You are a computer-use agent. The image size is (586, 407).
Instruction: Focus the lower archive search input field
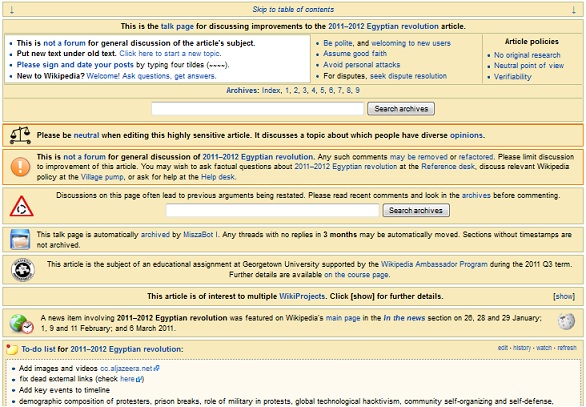point(272,210)
